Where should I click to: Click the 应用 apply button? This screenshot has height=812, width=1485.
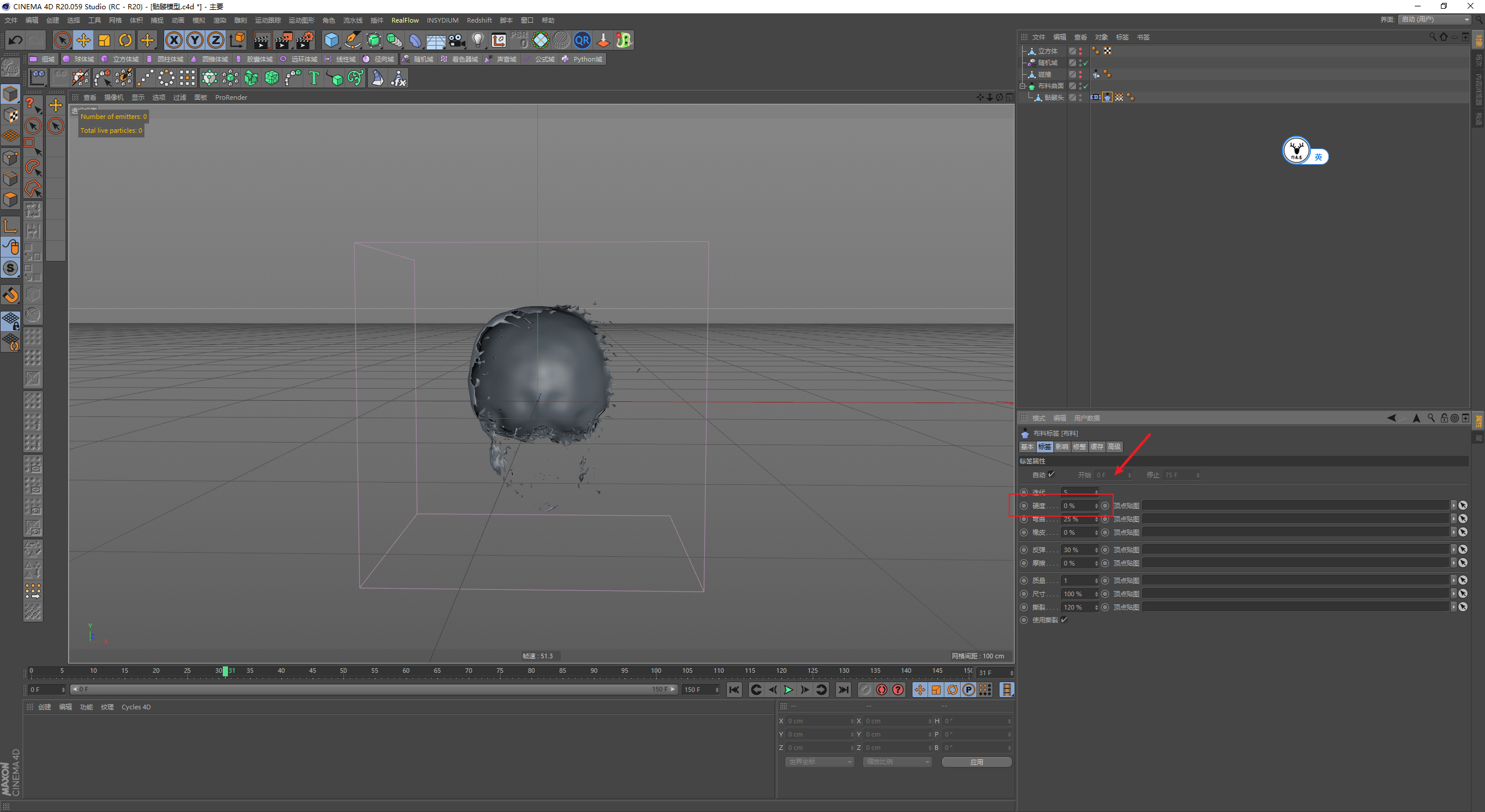[976, 762]
